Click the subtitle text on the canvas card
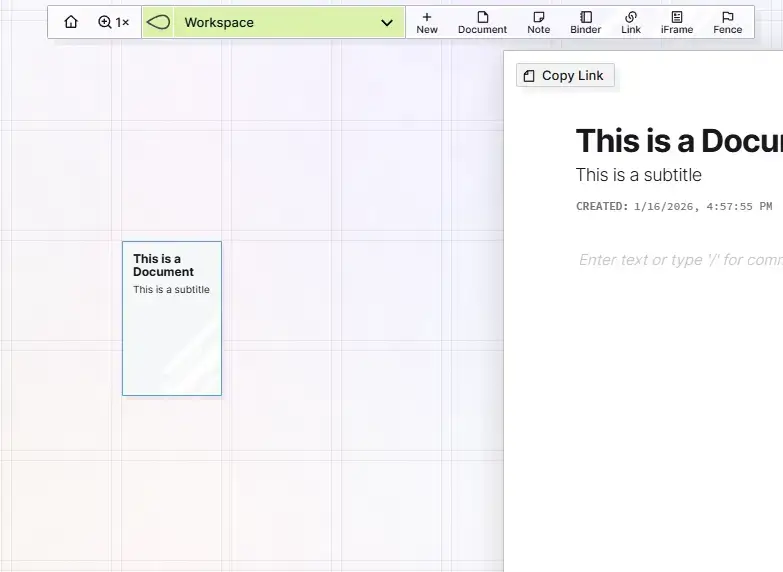Image resolution: width=783 pixels, height=572 pixels. coord(171,290)
